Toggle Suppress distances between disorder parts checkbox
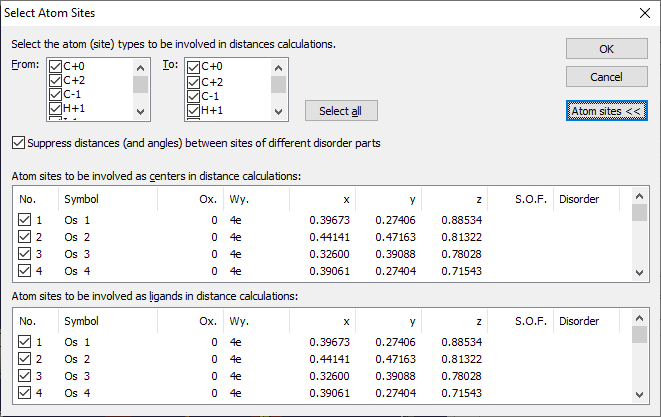The image size is (661, 417). (x=20, y=143)
